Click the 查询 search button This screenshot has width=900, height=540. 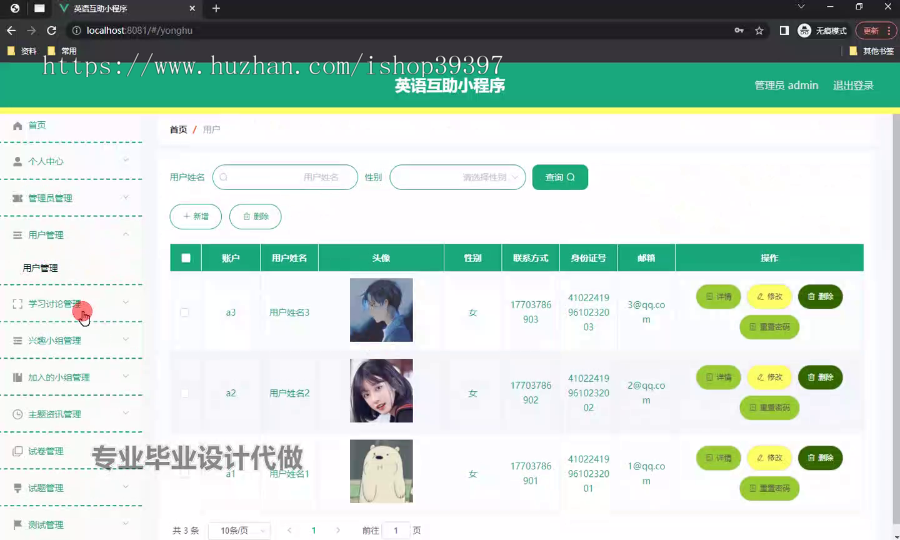click(560, 177)
